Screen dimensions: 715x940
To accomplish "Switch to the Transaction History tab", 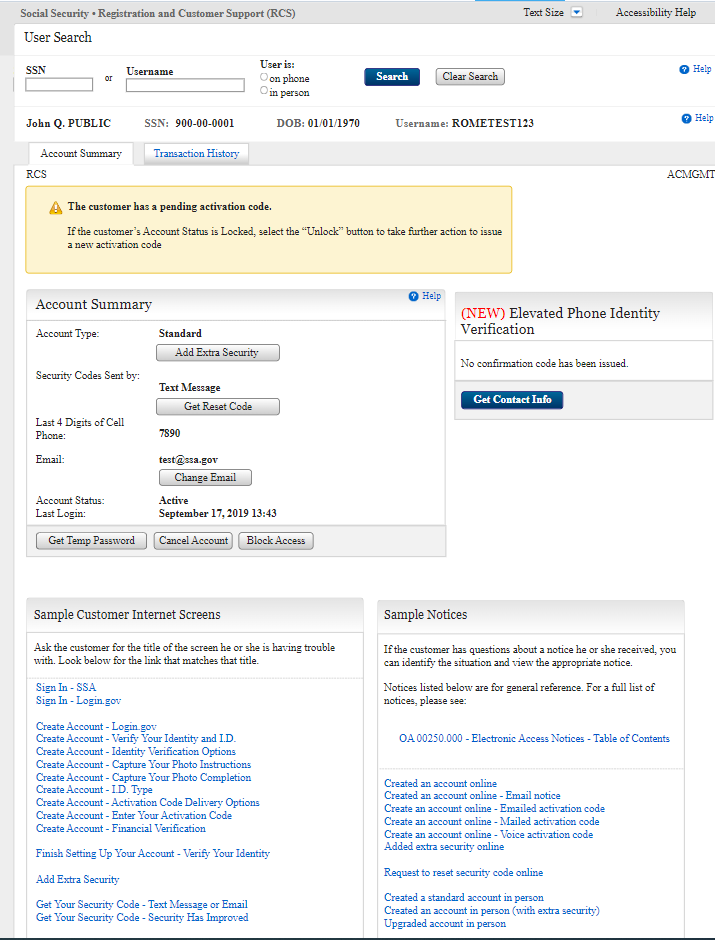I will coord(196,154).
